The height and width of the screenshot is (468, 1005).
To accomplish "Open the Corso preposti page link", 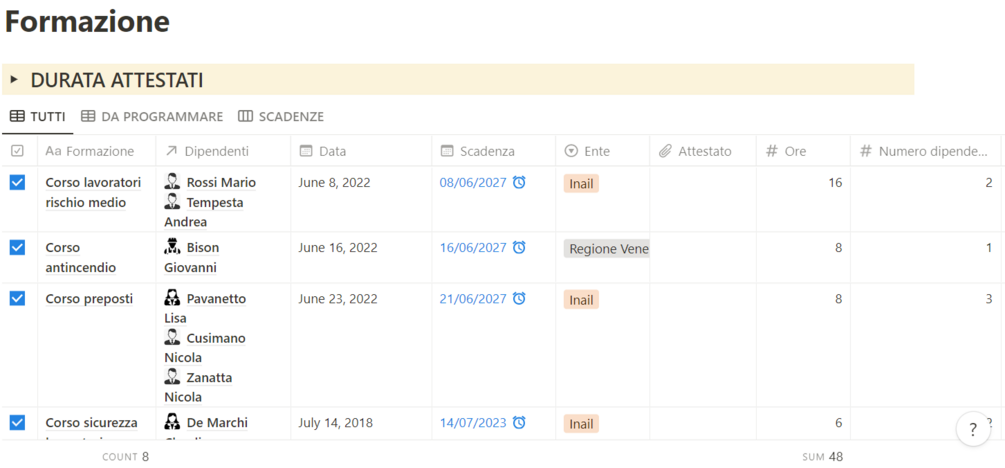I will (89, 298).
